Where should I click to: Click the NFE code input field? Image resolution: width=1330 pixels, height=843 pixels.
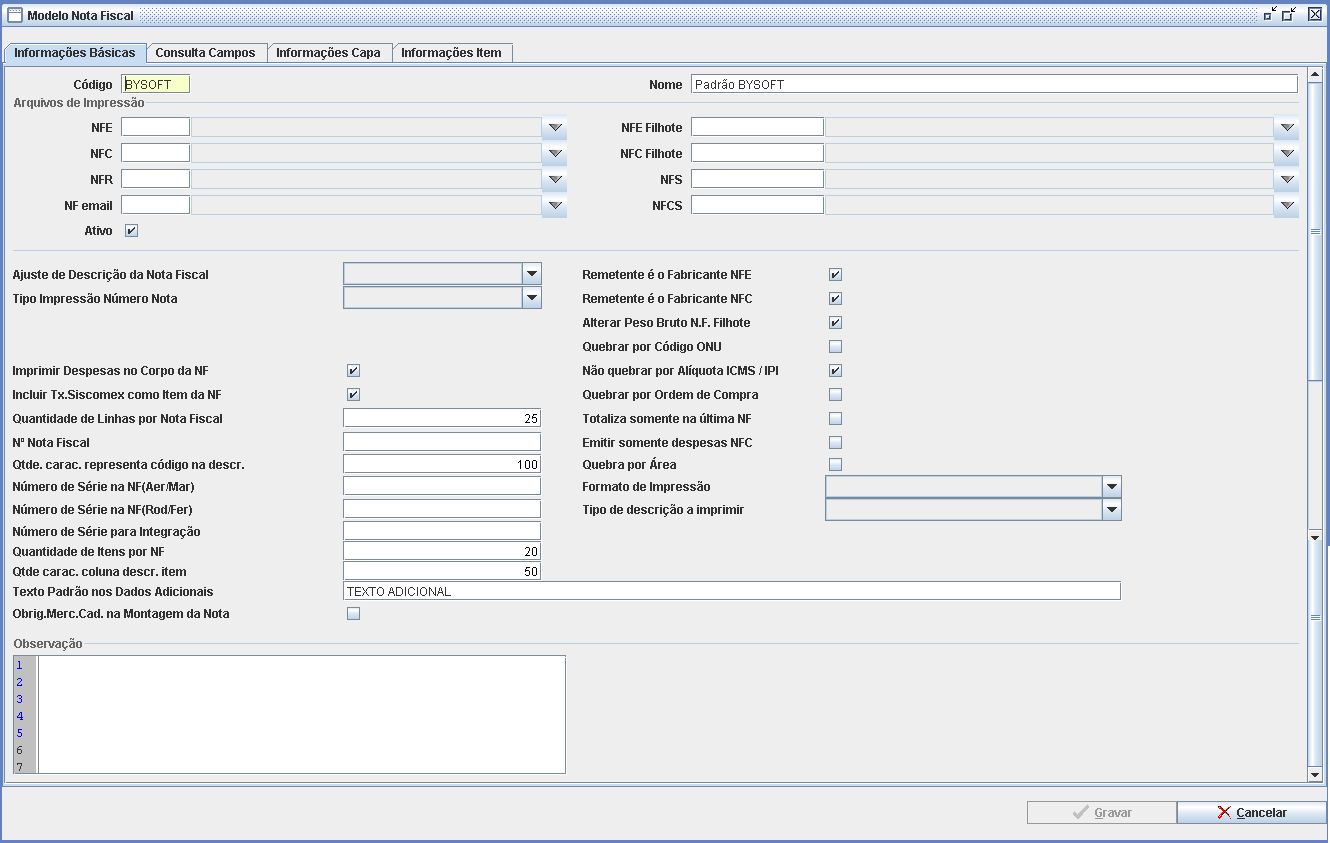point(155,127)
